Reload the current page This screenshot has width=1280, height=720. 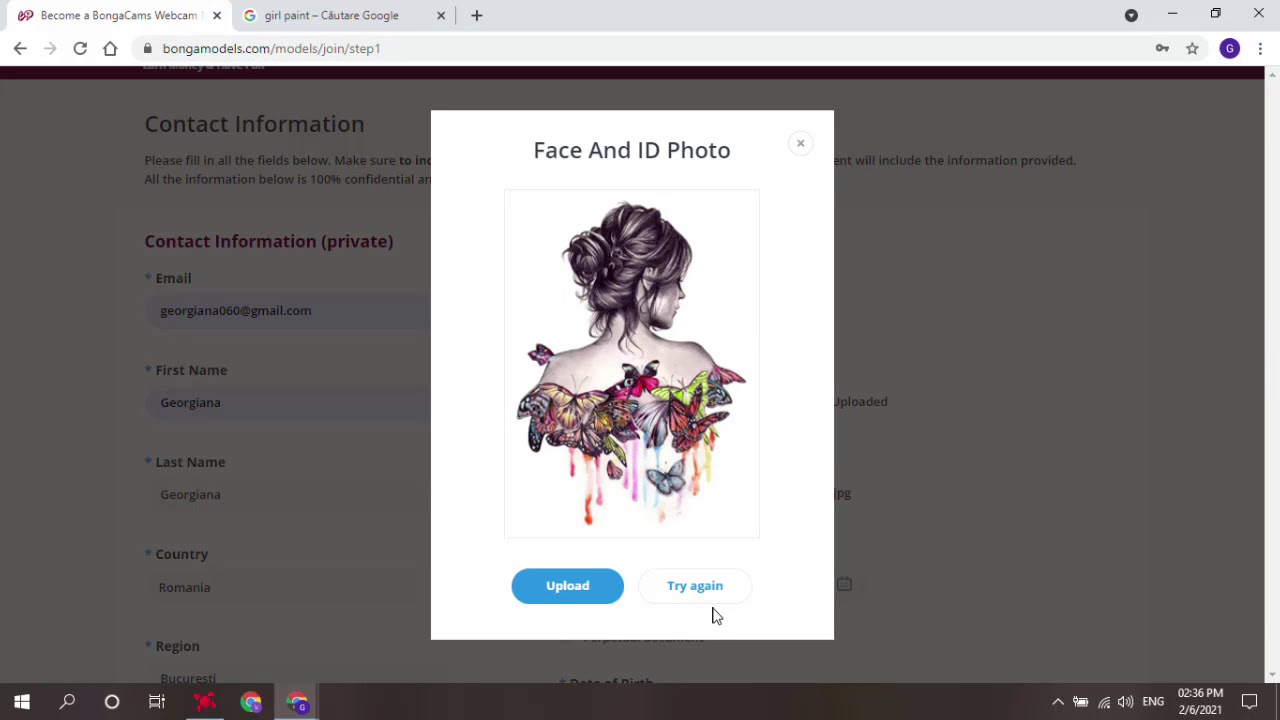(80, 48)
